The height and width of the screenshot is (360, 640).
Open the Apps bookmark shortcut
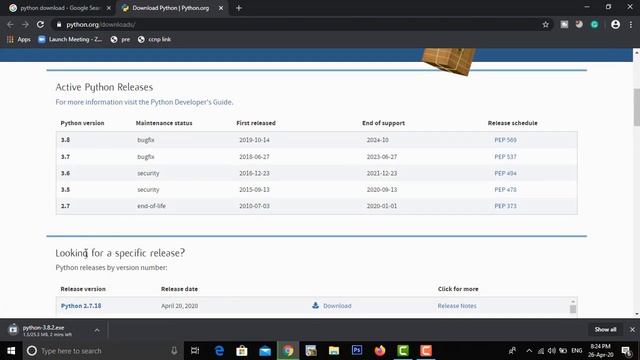tap(19, 40)
